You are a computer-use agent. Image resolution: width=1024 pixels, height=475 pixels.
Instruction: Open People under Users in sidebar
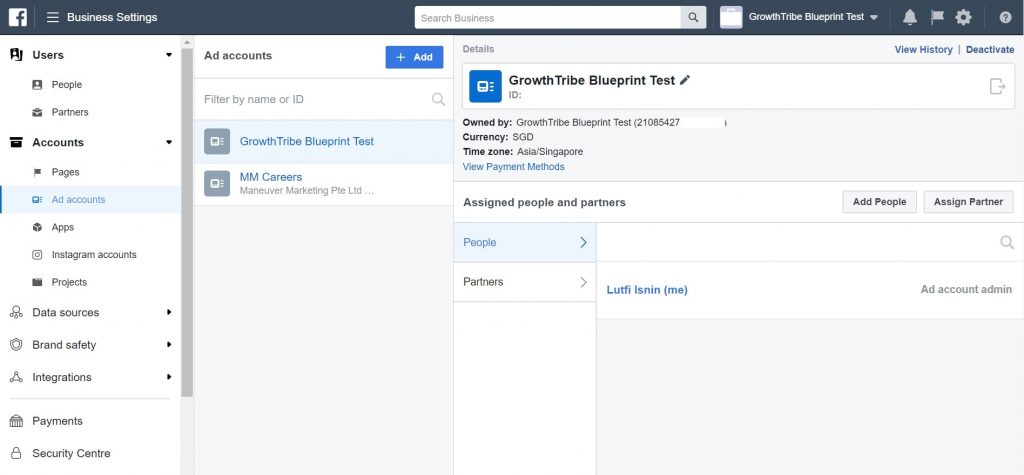[x=67, y=85]
